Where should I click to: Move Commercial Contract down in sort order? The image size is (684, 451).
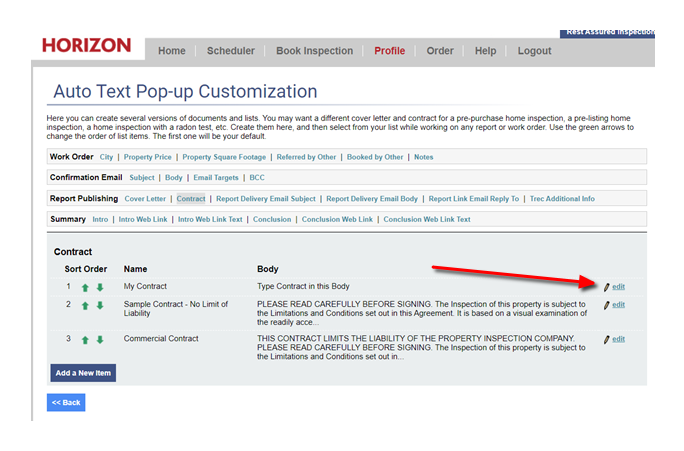click(100, 340)
